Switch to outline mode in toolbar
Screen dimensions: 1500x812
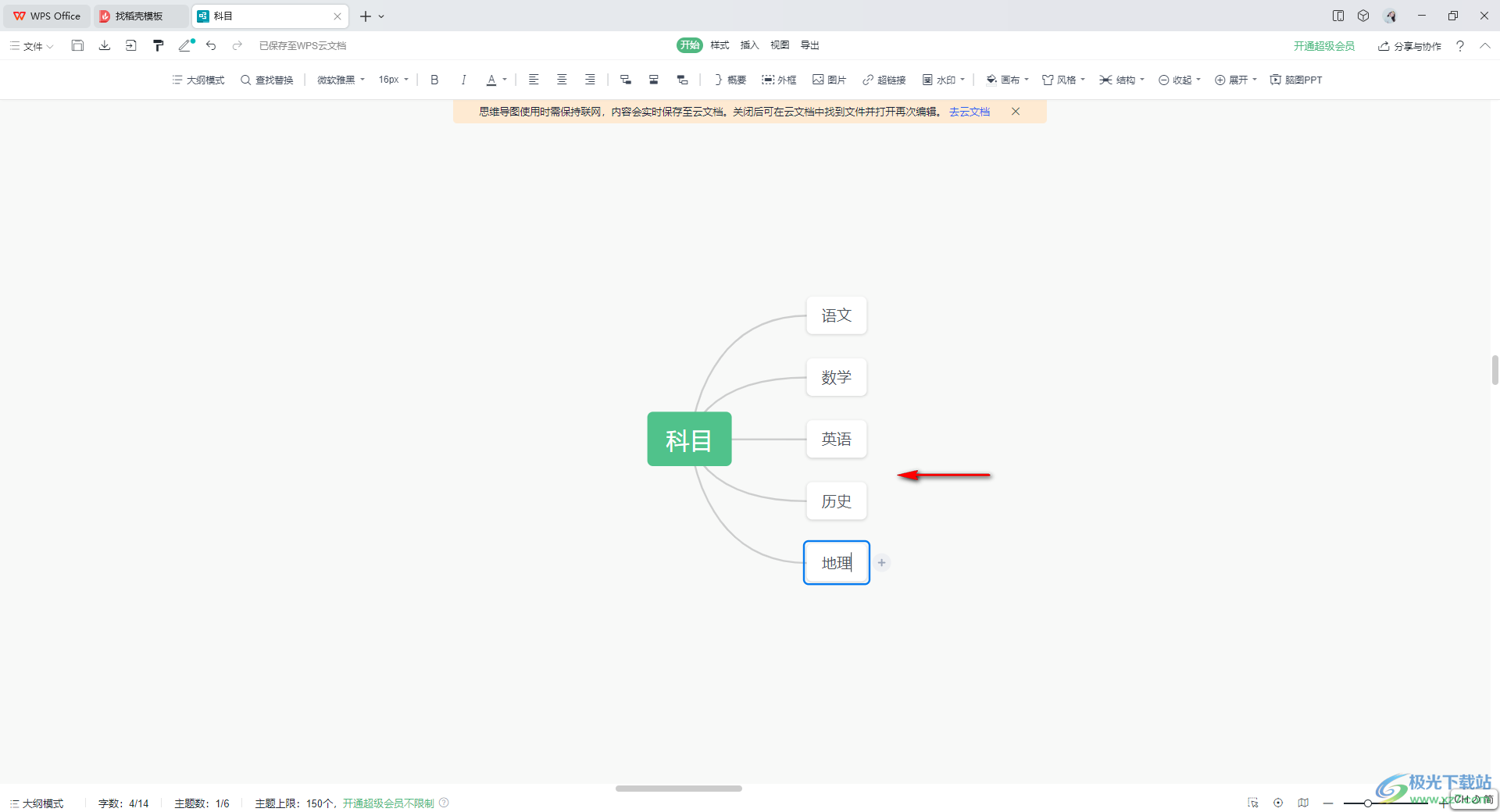(198, 80)
